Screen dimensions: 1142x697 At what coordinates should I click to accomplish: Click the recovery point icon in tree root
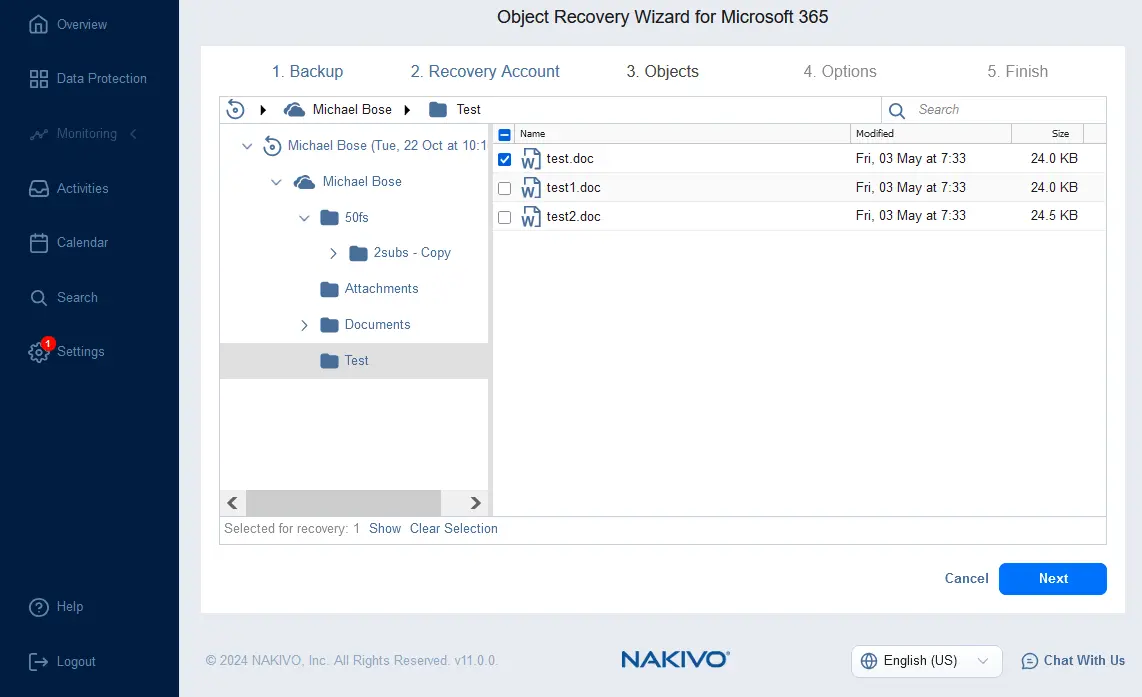(272, 146)
